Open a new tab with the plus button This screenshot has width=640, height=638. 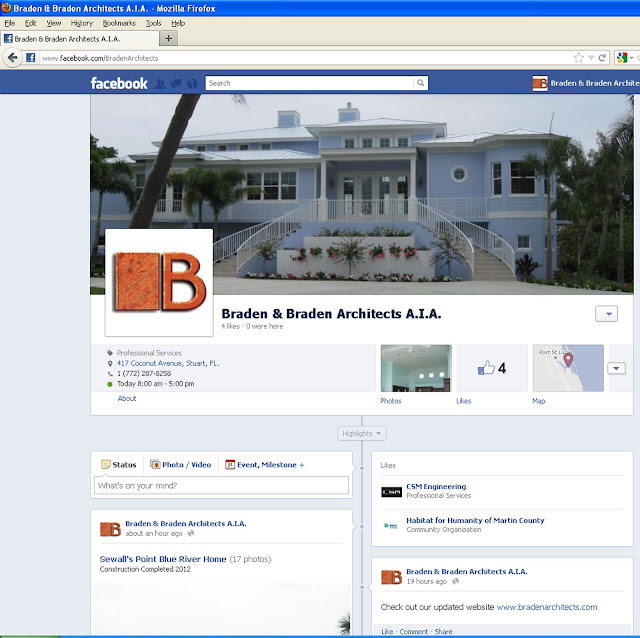click(x=169, y=38)
